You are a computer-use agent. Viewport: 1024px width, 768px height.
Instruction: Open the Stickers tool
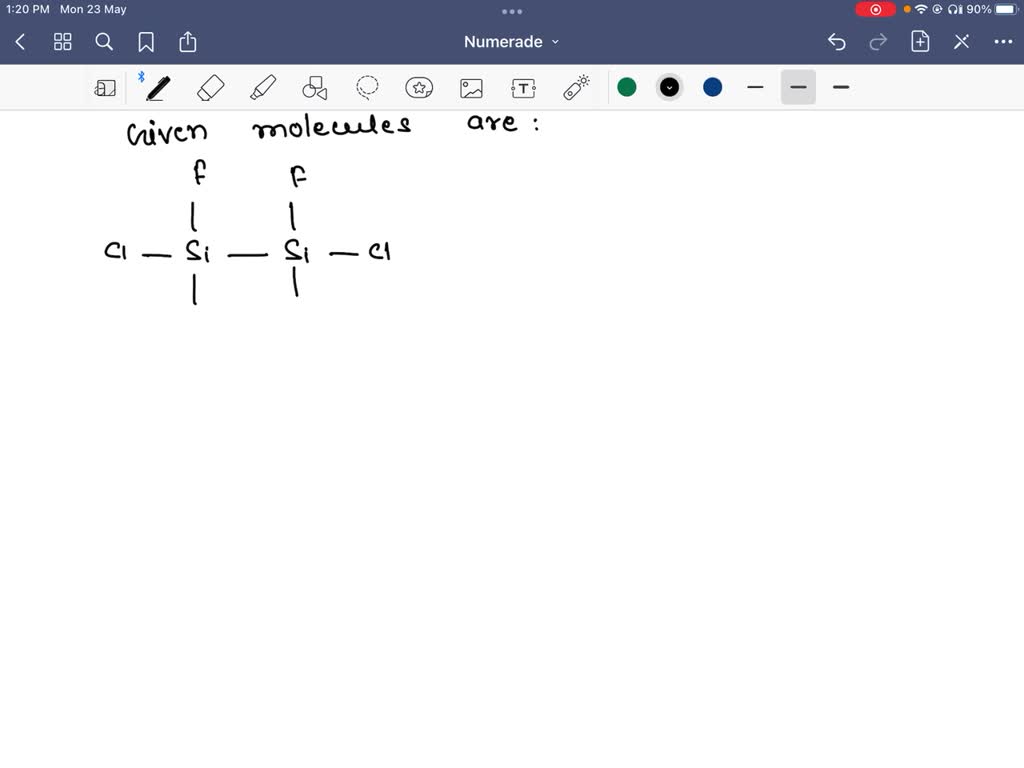point(419,87)
